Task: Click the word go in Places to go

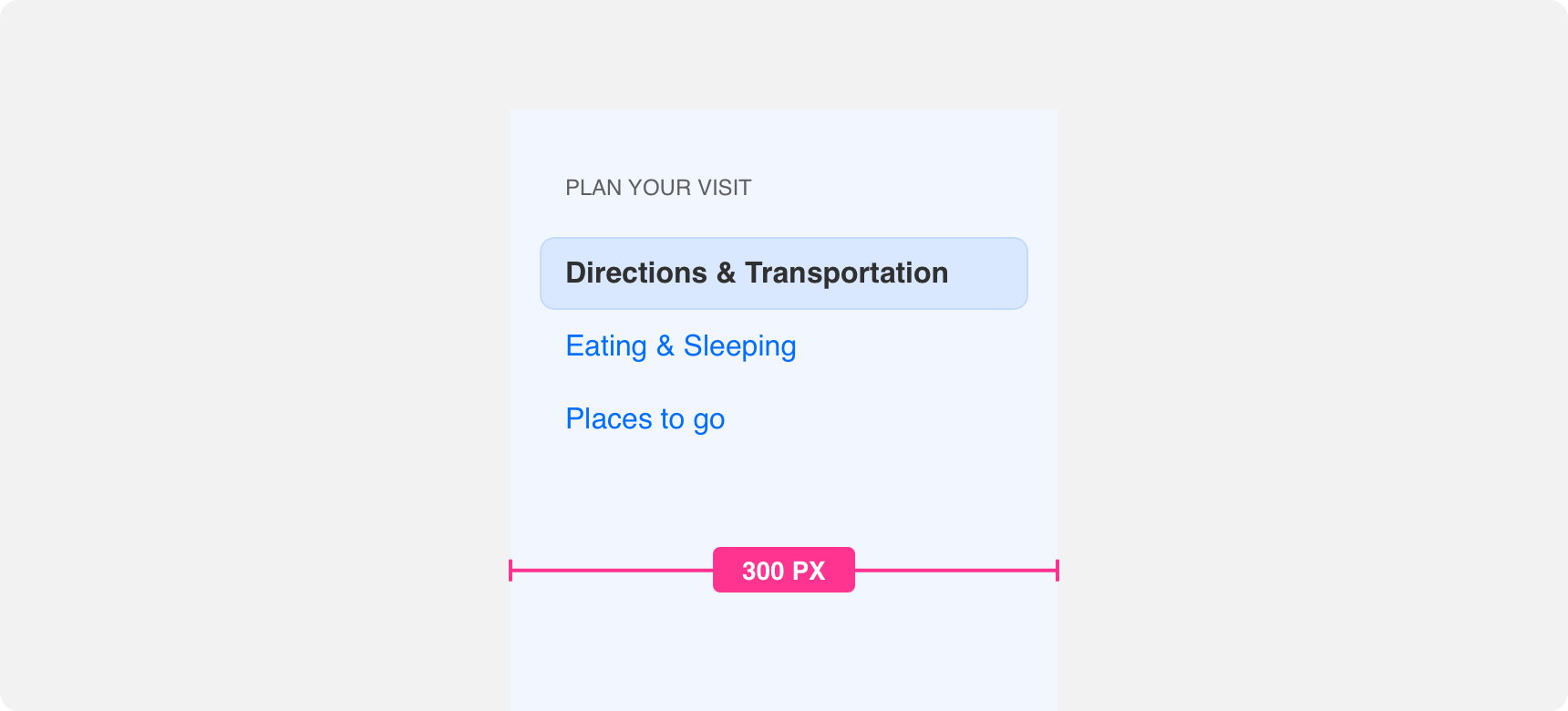Action: point(709,421)
